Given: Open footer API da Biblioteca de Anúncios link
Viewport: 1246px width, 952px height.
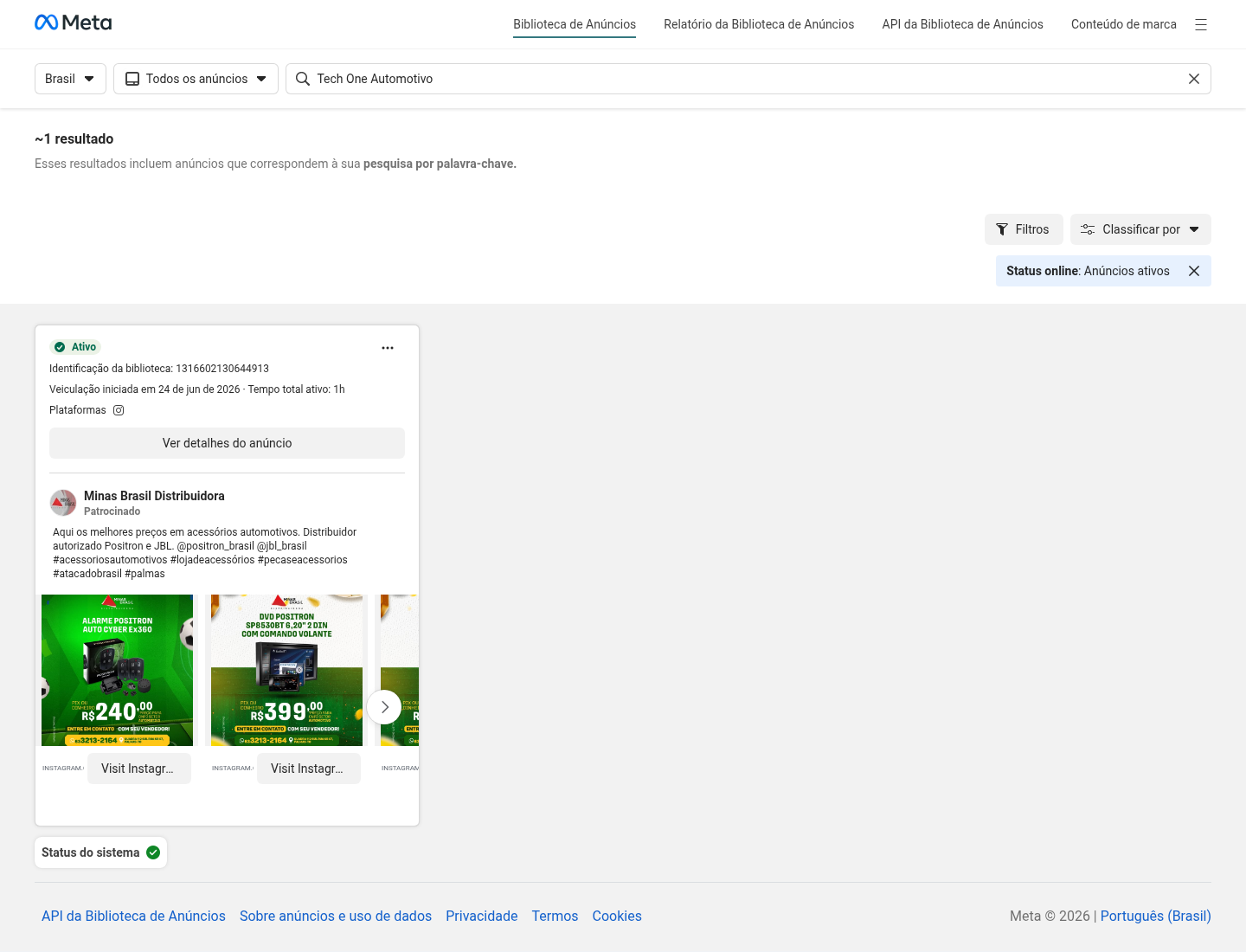Looking at the screenshot, I should point(133,916).
